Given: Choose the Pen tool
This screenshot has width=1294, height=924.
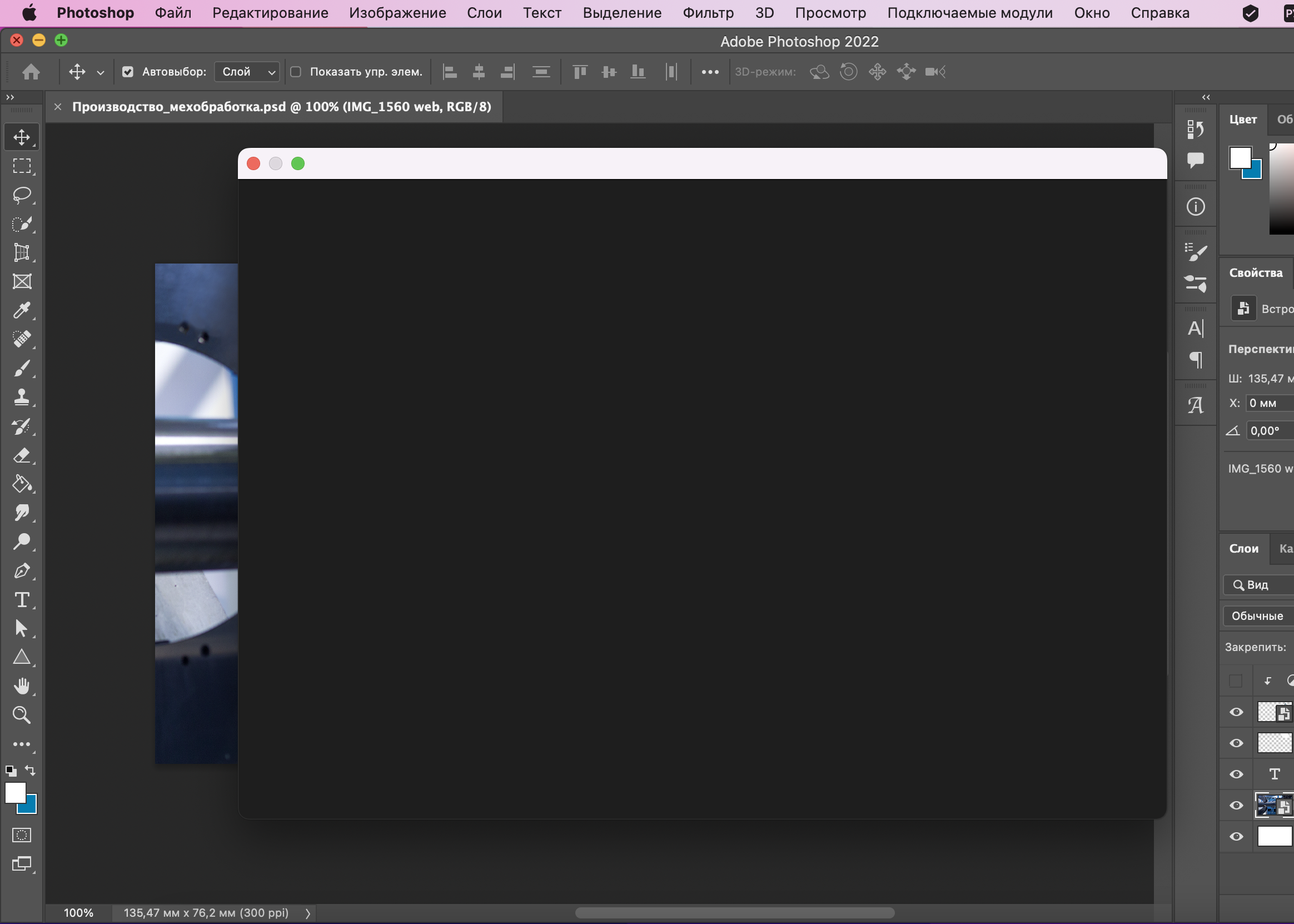Looking at the screenshot, I should click(x=22, y=570).
